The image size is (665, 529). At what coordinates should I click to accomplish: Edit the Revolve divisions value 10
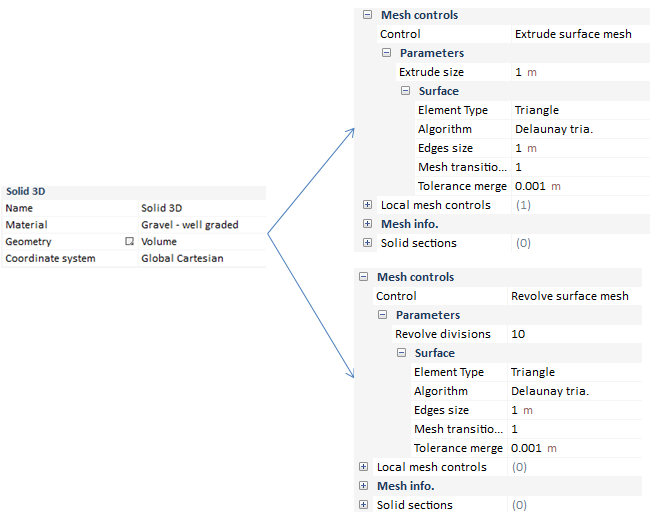click(x=574, y=334)
